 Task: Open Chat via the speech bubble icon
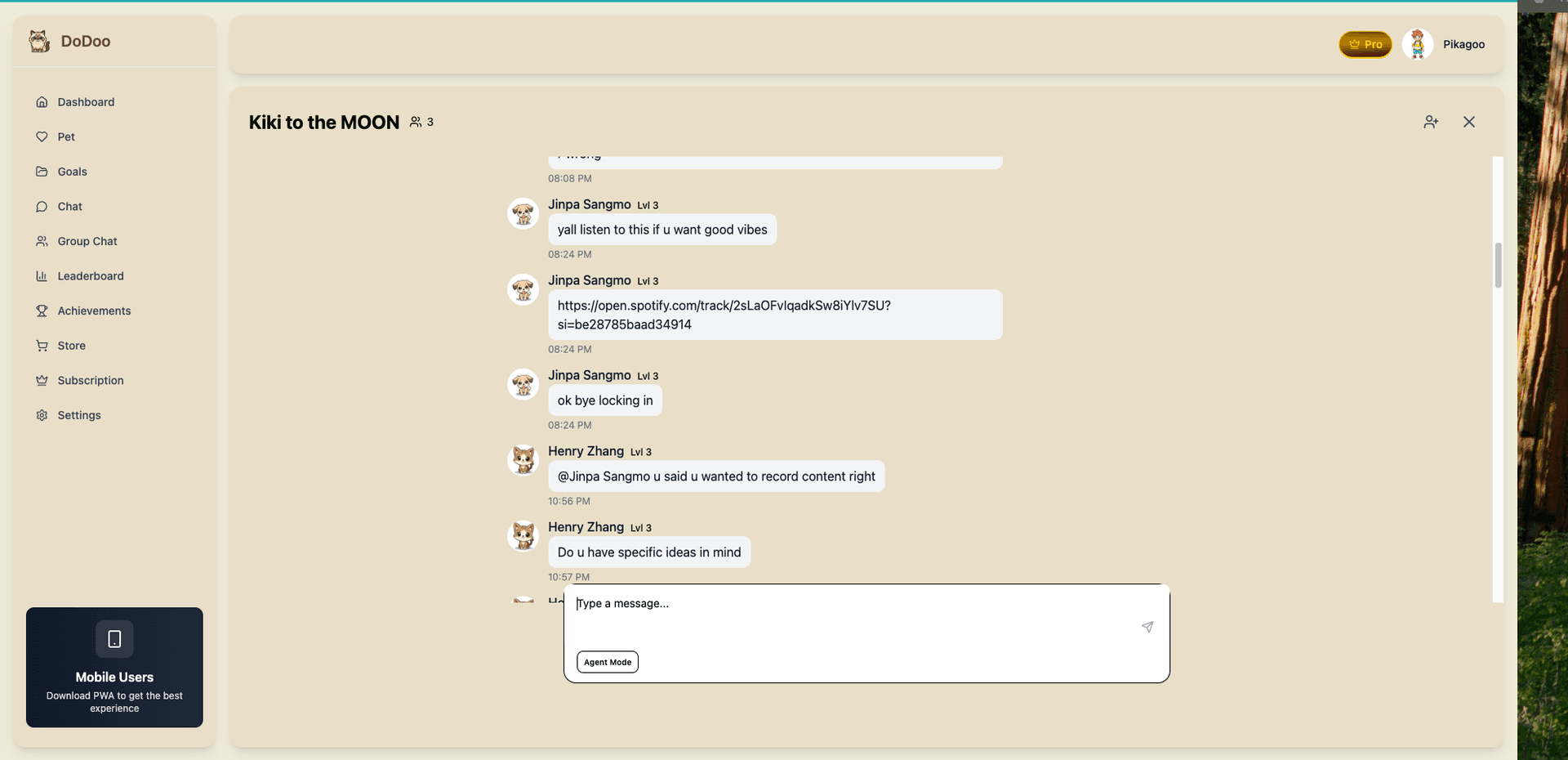(42, 207)
